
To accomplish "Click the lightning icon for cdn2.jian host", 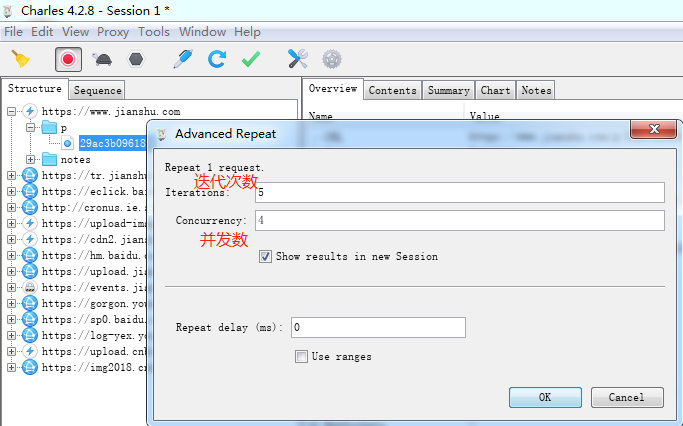I will pos(30,240).
